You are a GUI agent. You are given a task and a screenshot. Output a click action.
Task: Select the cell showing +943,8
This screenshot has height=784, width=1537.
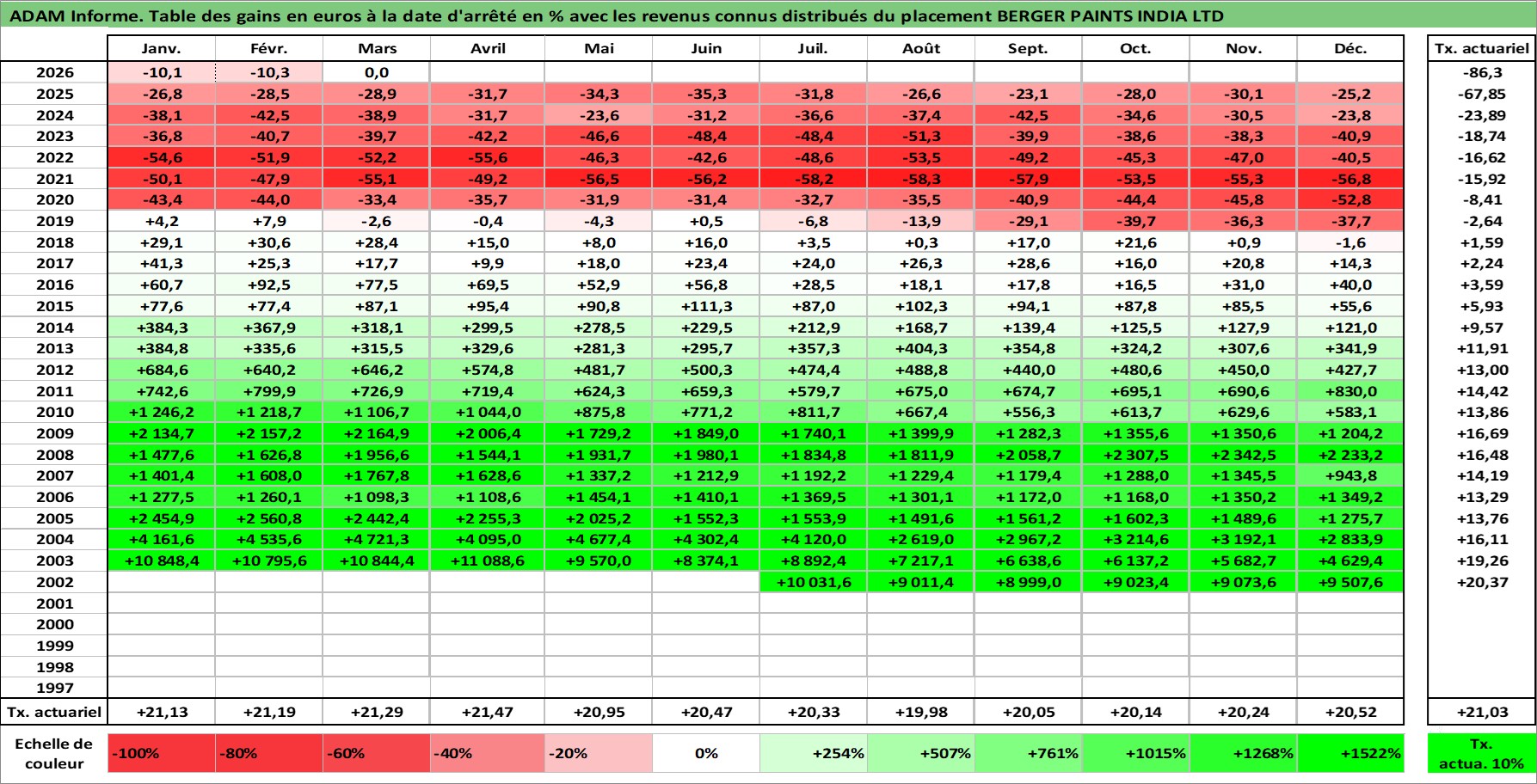[1350, 475]
